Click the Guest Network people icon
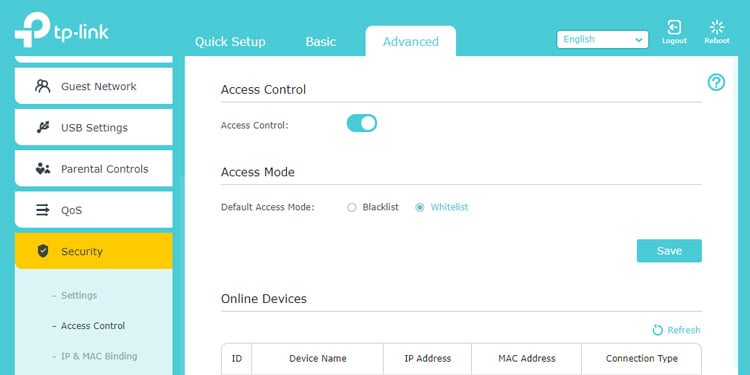Image resolution: width=750 pixels, height=375 pixels. (43, 86)
